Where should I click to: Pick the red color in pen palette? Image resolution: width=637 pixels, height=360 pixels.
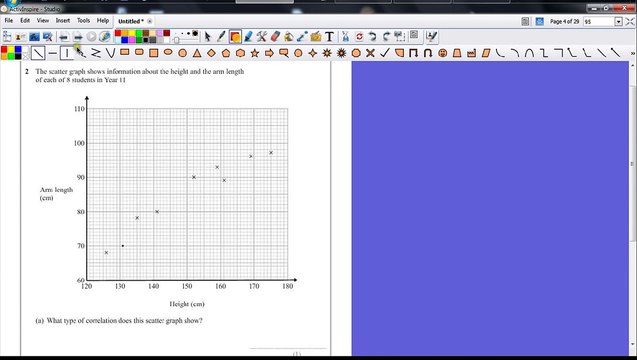coord(118,33)
